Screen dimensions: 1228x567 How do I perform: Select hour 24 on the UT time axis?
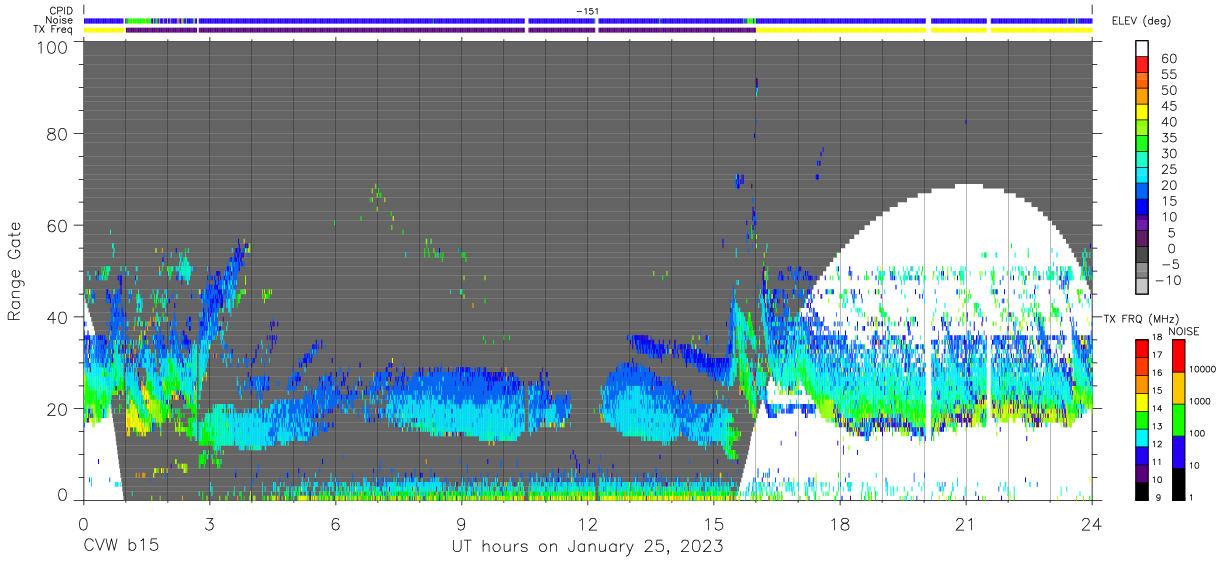pyautogui.click(x=1092, y=523)
